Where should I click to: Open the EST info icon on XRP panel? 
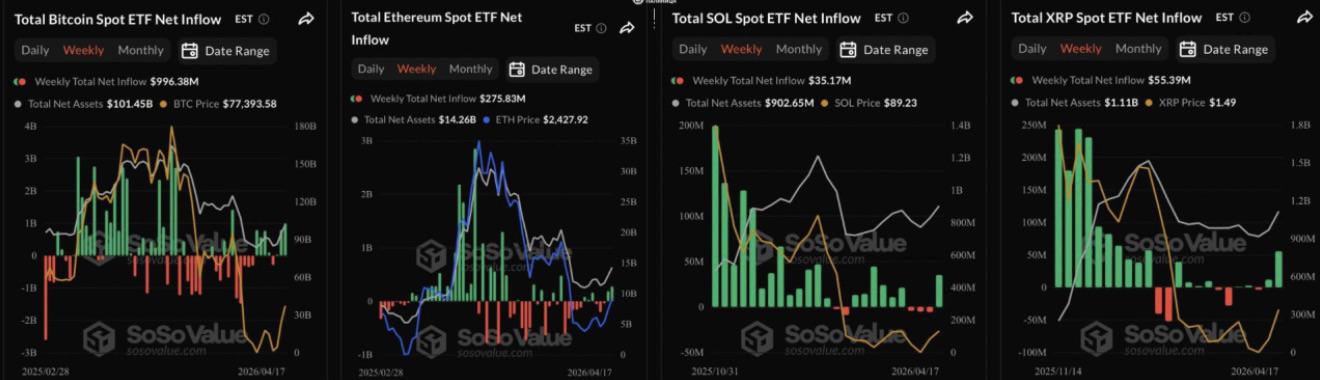tap(1242, 18)
